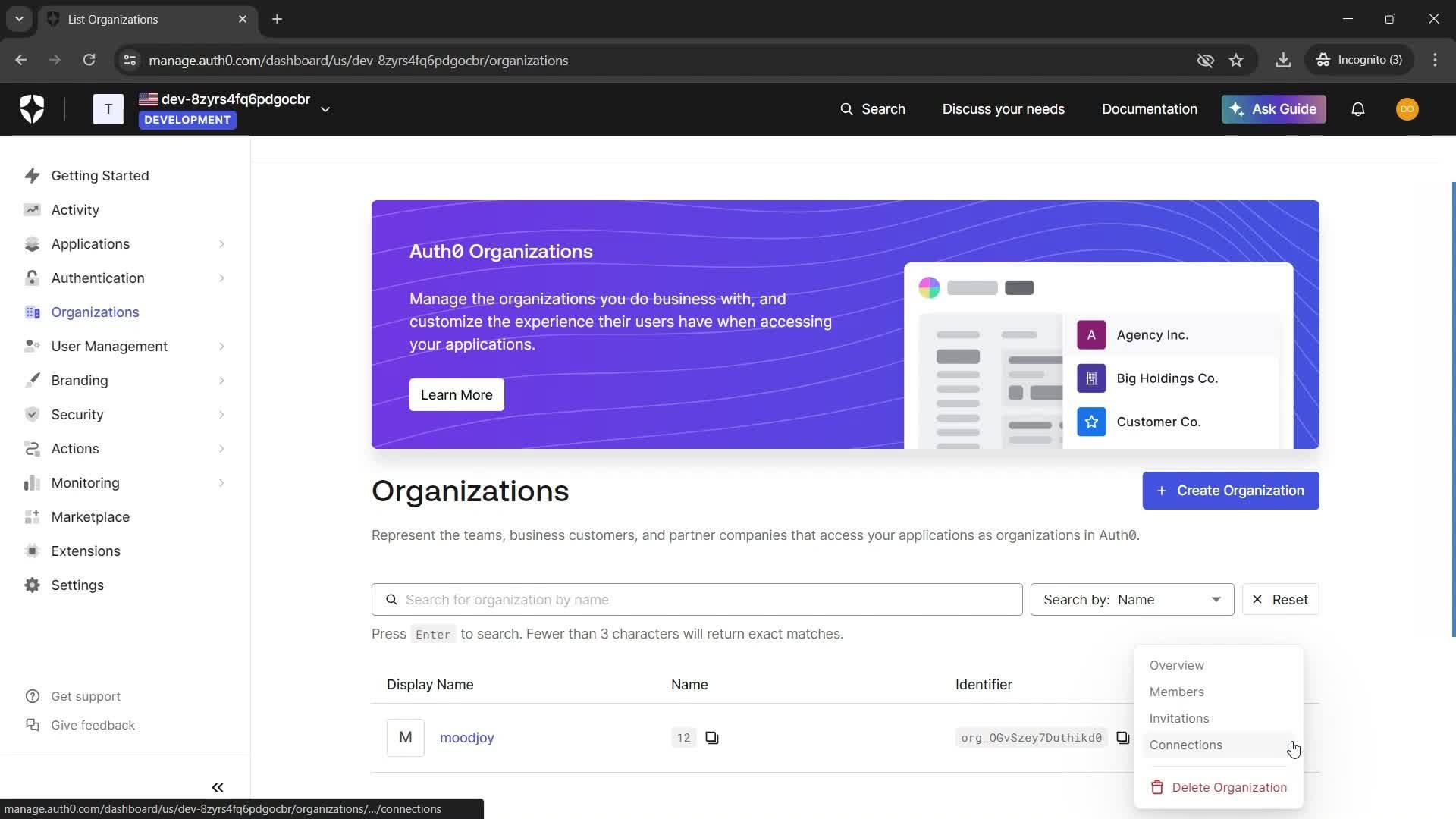Open the top Search
Image resolution: width=1456 pixels, height=819 pixels.
click(x=872, y=109)
